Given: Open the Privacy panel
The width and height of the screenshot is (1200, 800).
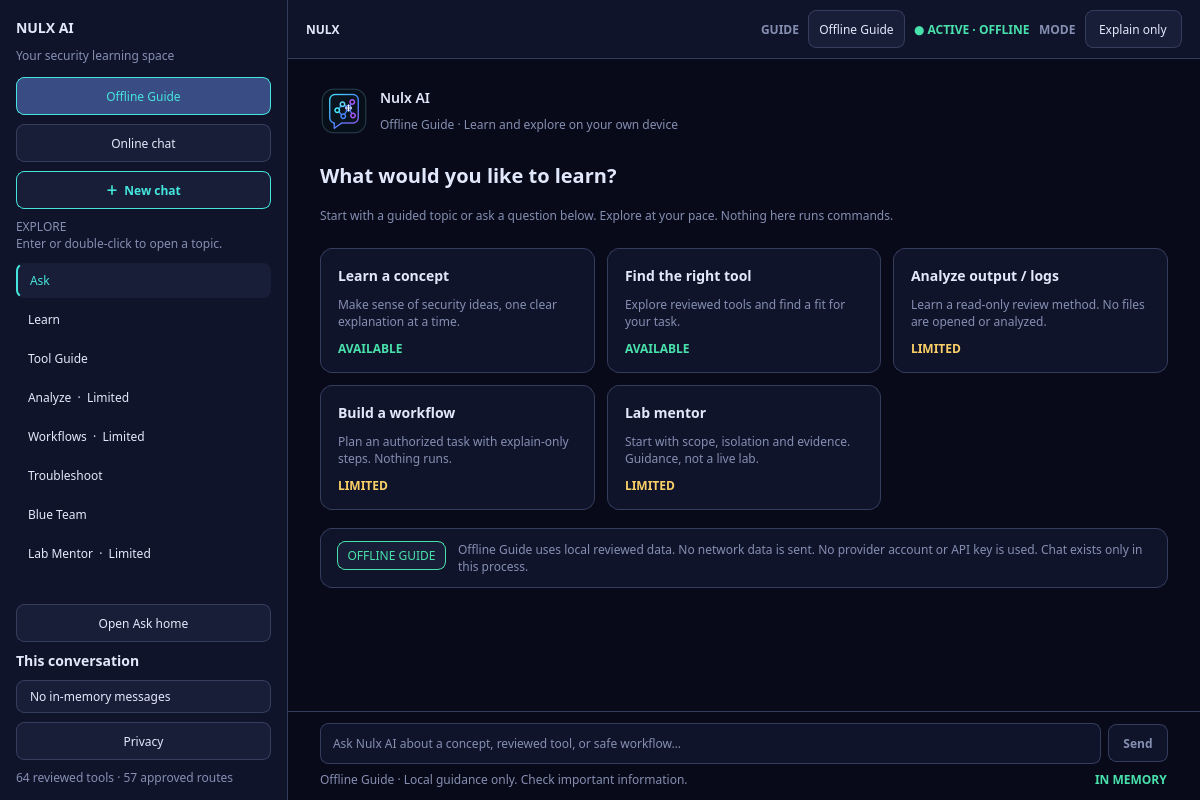Looking at the screenshot, I should [143, 741].
